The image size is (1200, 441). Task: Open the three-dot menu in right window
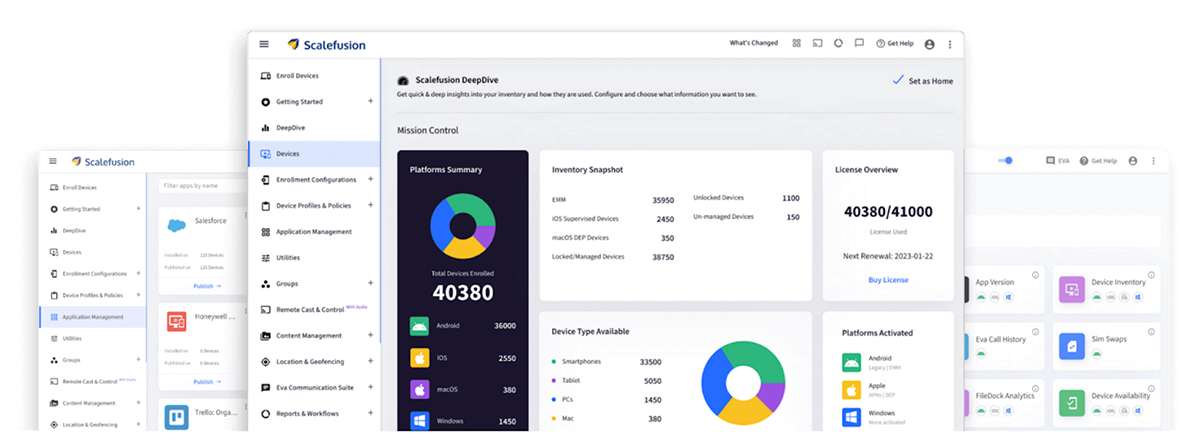click(x=1153, y=161)
